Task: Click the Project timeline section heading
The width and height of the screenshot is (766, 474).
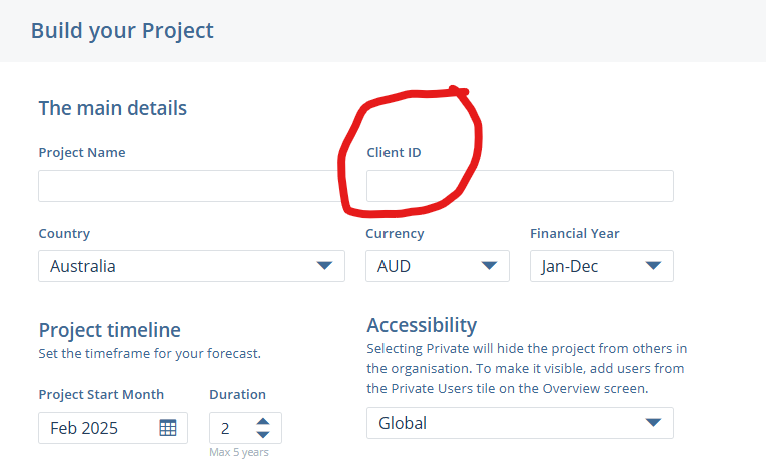Action: [109, 330]
